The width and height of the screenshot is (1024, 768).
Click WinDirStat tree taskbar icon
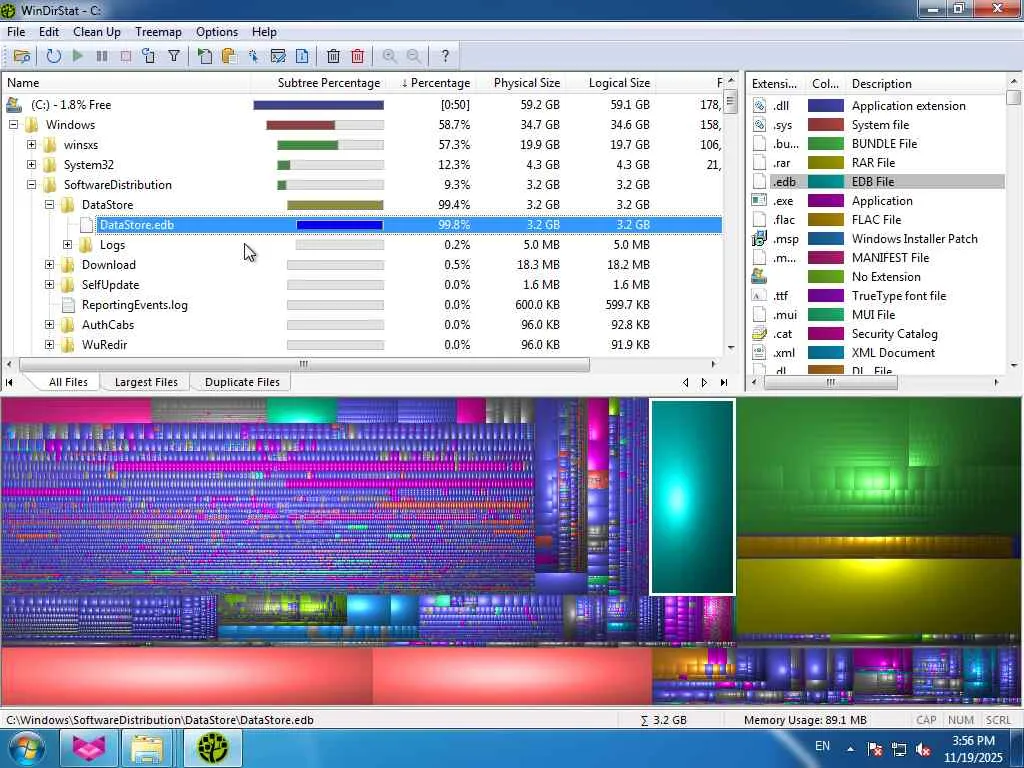pyautogui.click(x=212, y=748)
